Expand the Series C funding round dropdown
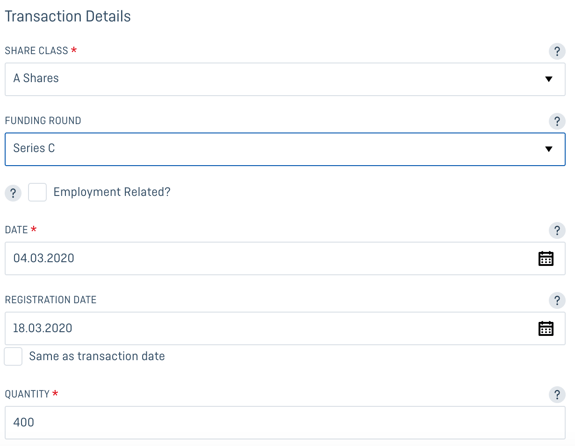 tap(285, 149)
